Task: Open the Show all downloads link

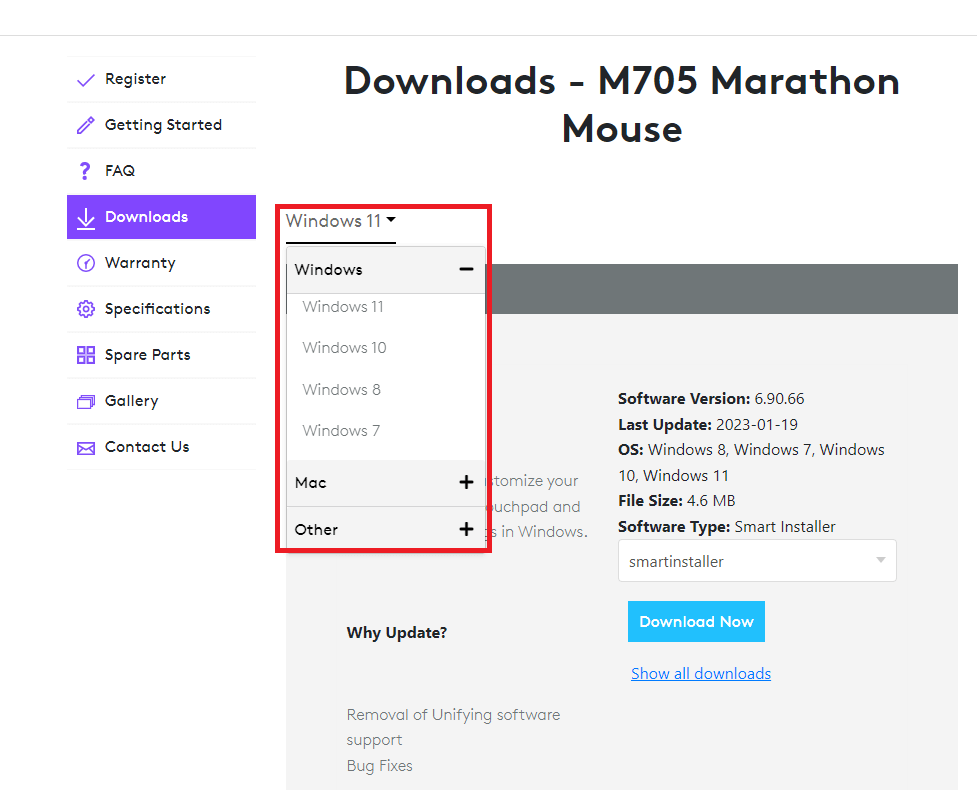Action: (700, 674)
